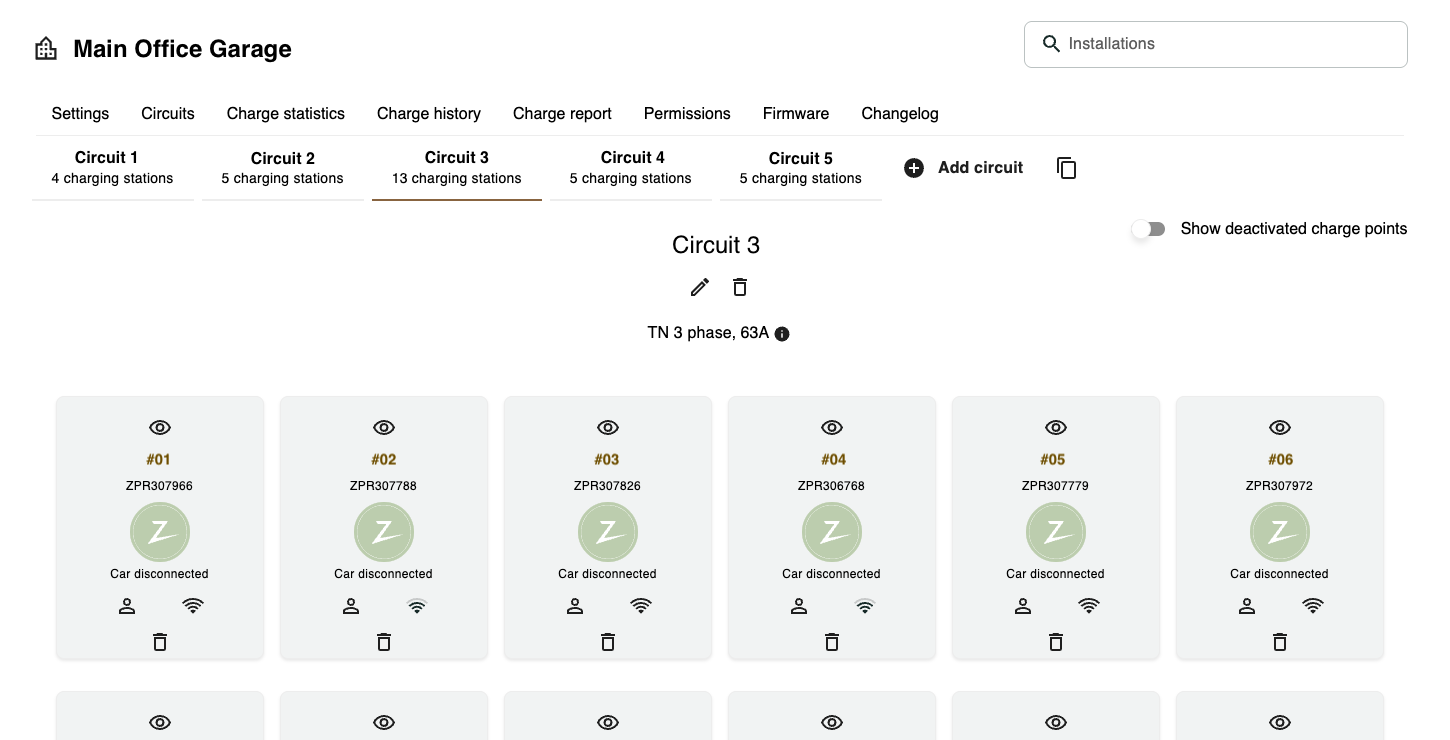Click the Wi-Fi signal icon on station #05
1450x740 pixels.
pyautogui.click(x=1089, y=606)
